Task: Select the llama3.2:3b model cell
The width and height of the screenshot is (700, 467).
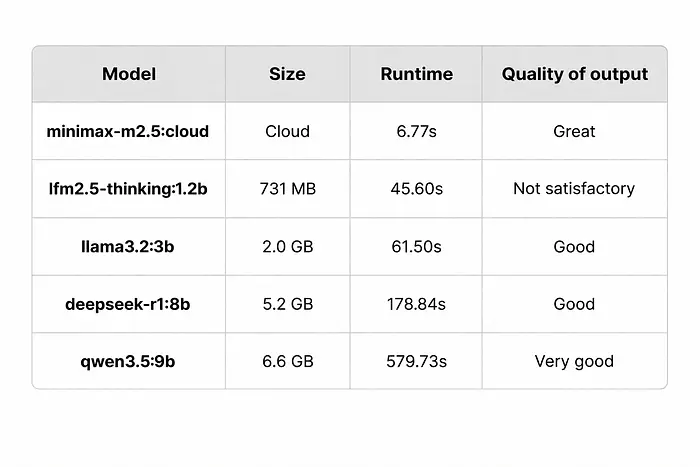Action: point(129,246)
